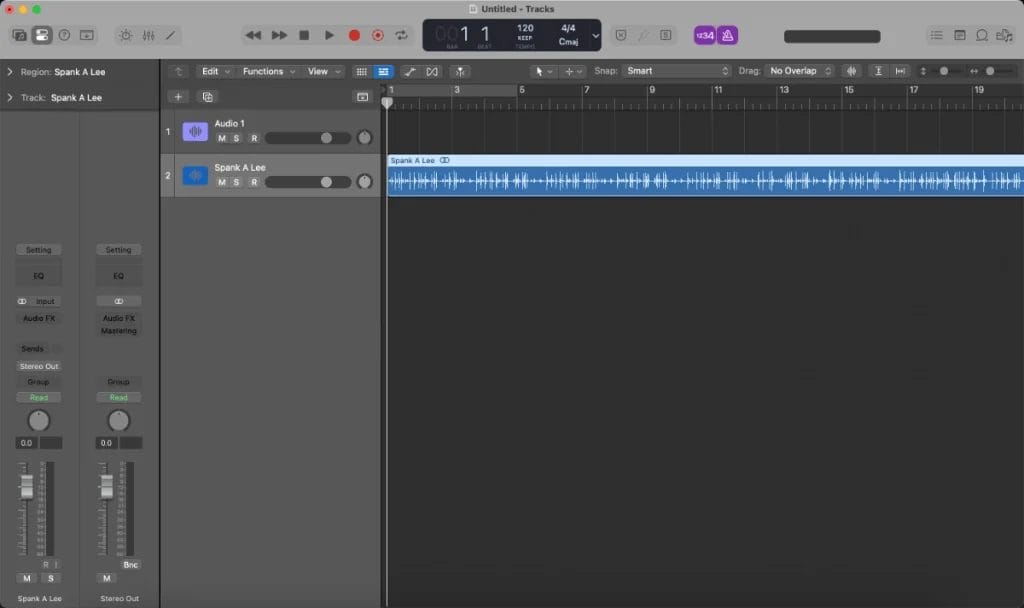Open the Audio FX slot

(38, 318)
